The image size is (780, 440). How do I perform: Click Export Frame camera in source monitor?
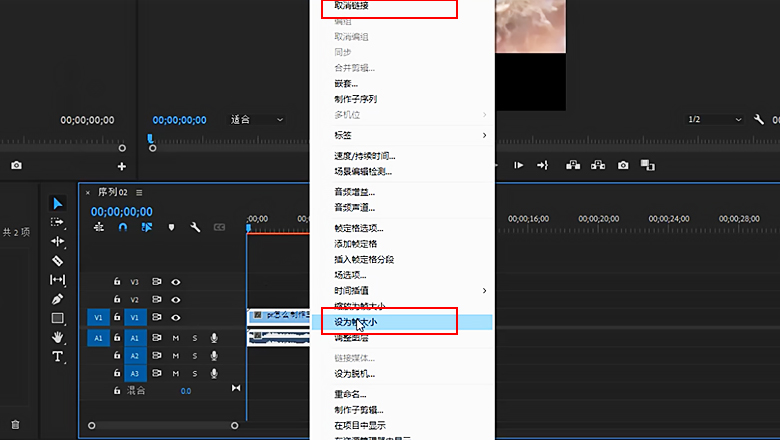(16, 165)
